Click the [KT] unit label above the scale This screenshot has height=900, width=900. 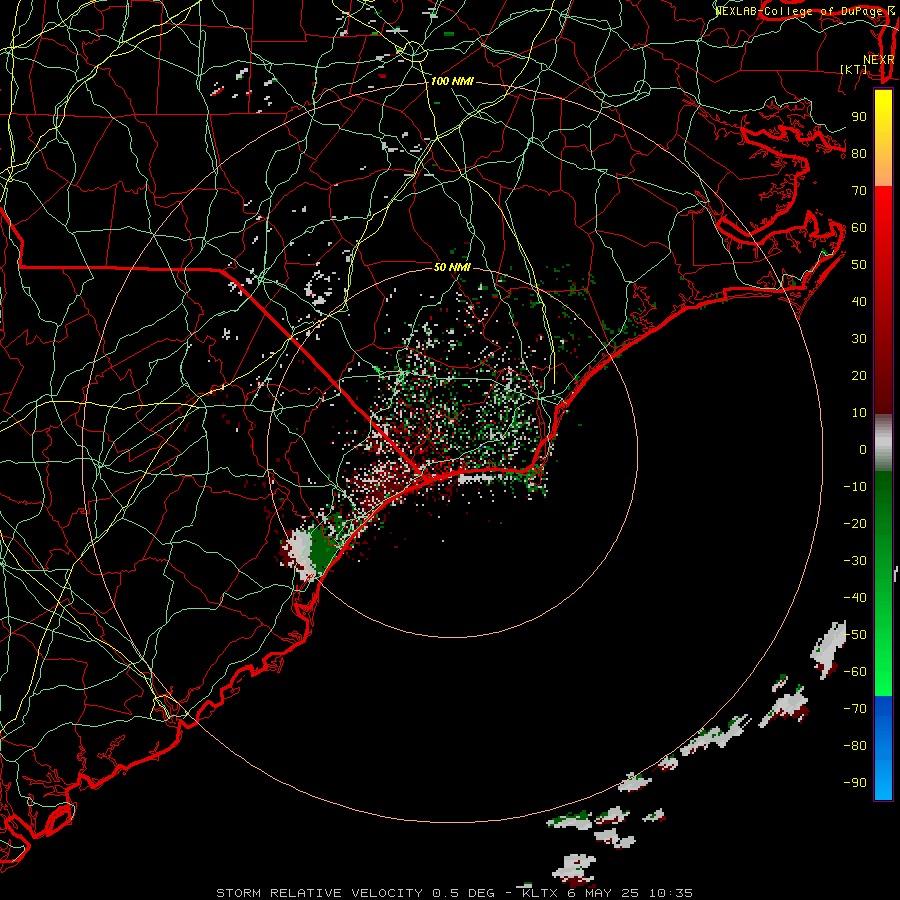click(854, 69)
